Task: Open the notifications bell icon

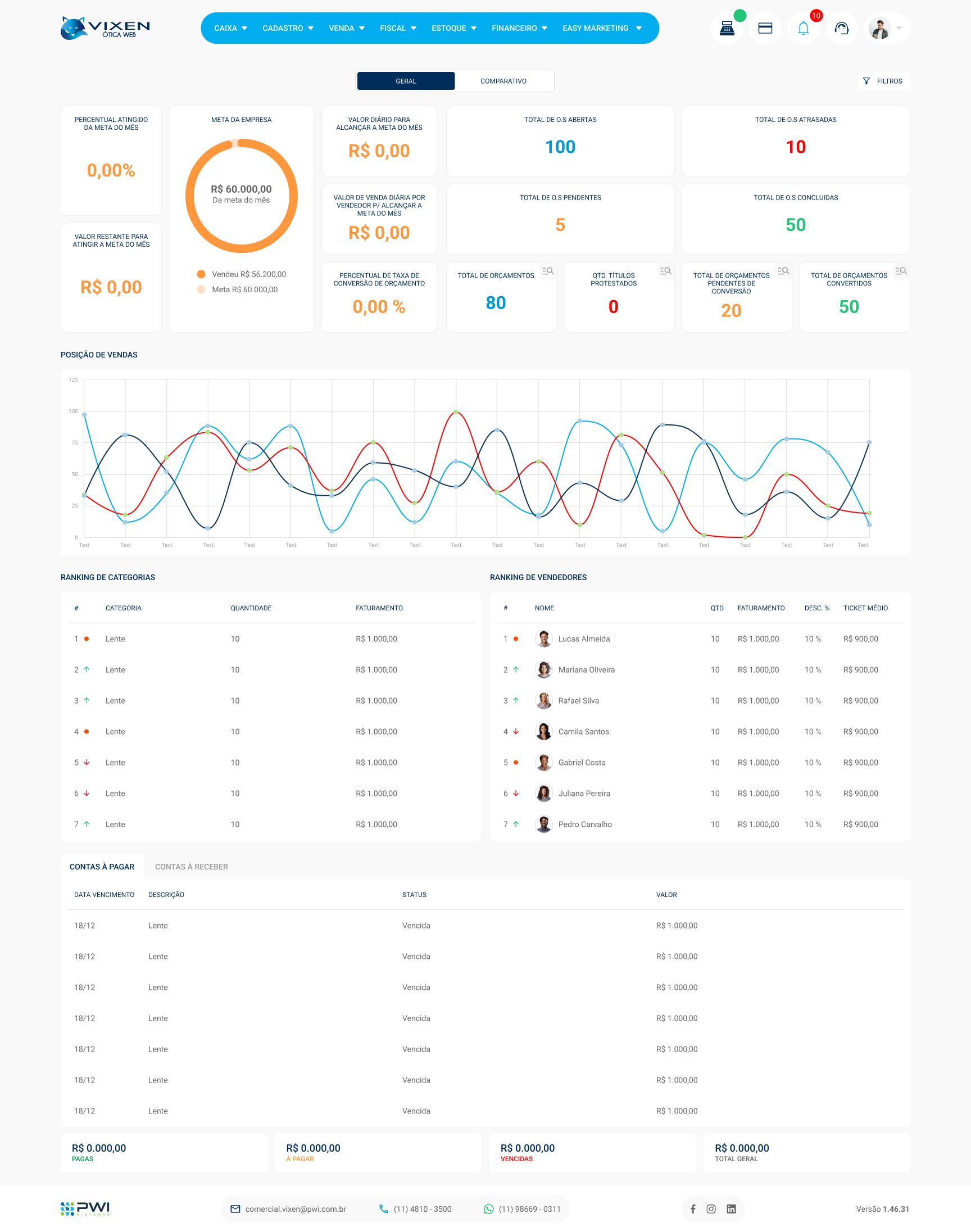Action: point(803,29)
